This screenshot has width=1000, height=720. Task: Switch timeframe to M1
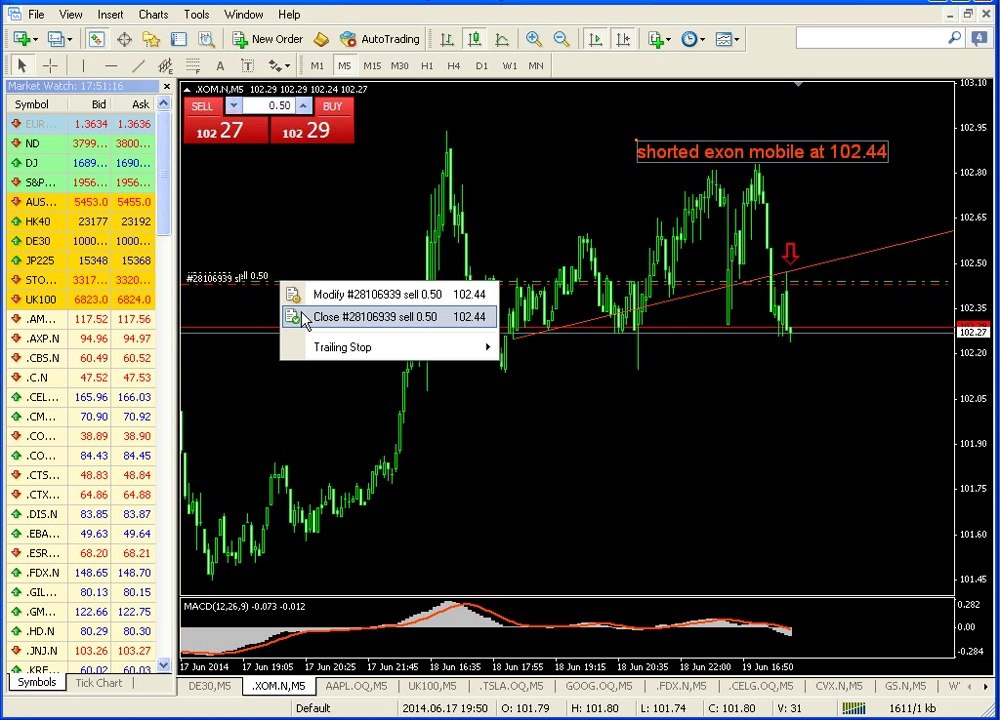317,66
